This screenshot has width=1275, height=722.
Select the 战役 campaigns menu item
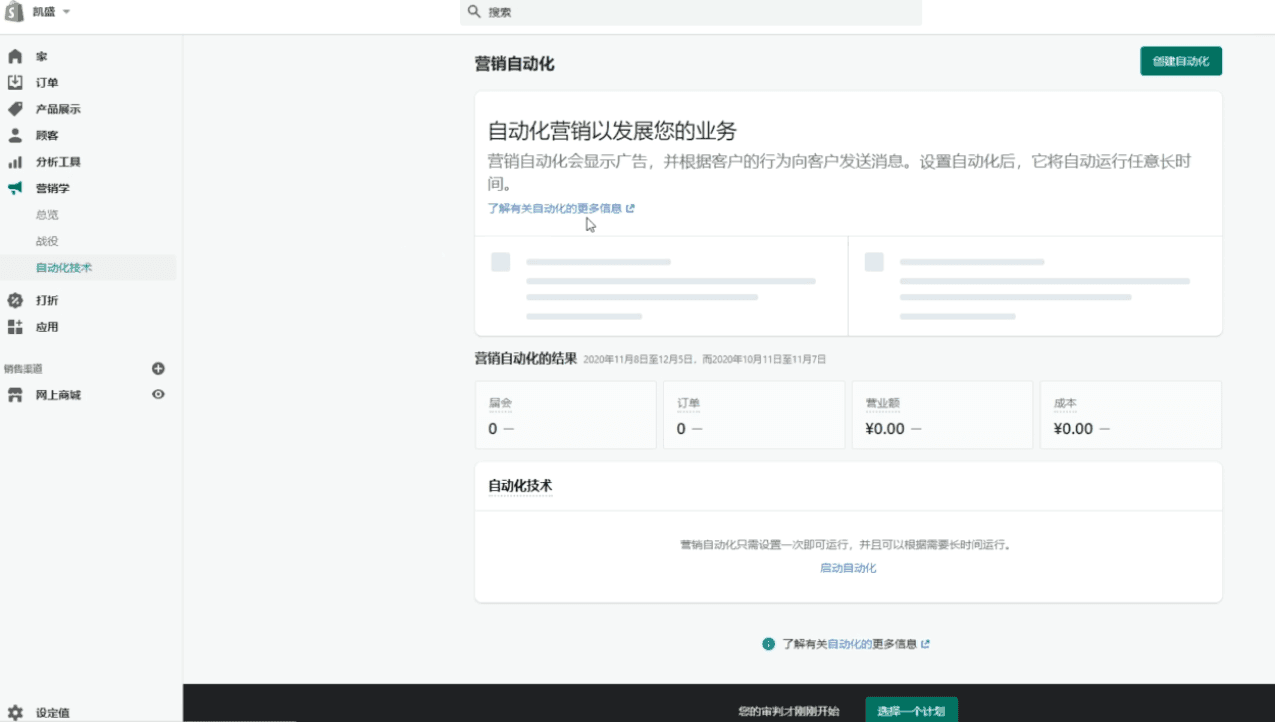coord(46,240)
